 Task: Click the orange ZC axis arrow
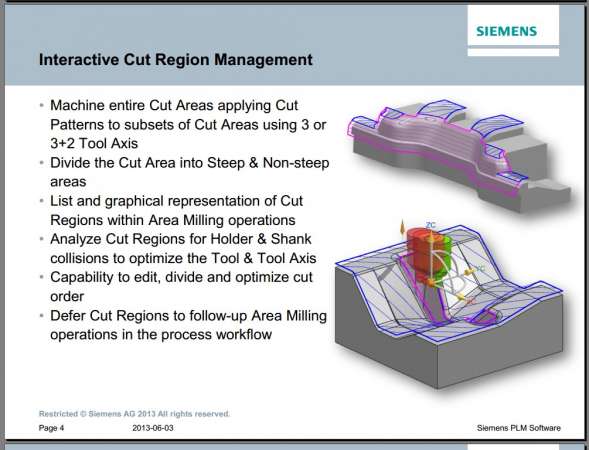coord(402,228)
